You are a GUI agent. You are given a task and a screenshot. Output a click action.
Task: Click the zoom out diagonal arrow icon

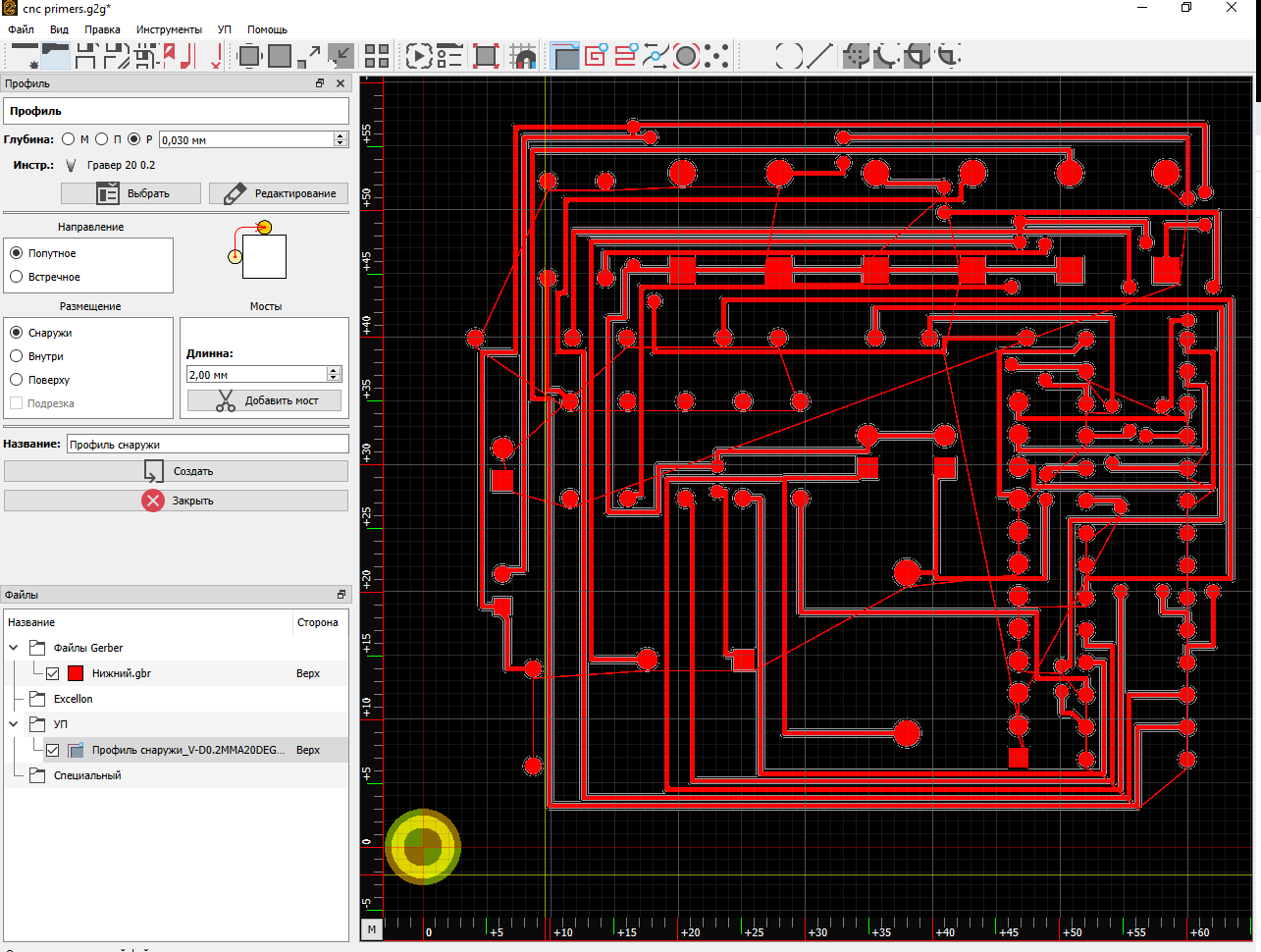click(341, 56)
